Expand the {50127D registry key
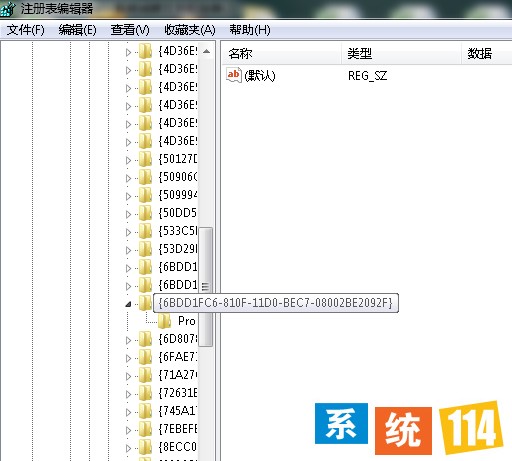This screenshot has height=461, width=512. point(128,160)
